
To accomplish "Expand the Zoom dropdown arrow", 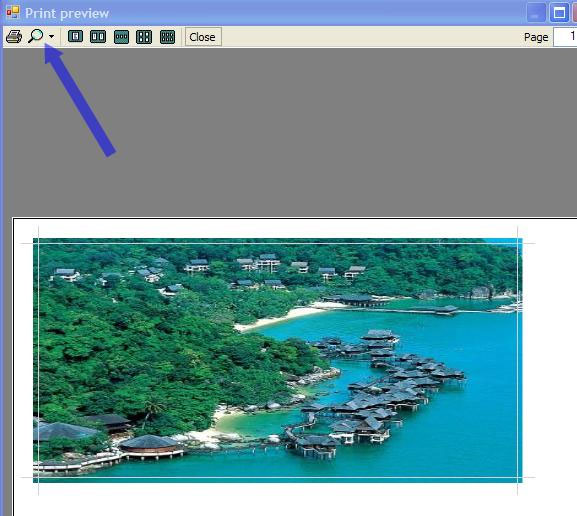I will pos(51,36).
